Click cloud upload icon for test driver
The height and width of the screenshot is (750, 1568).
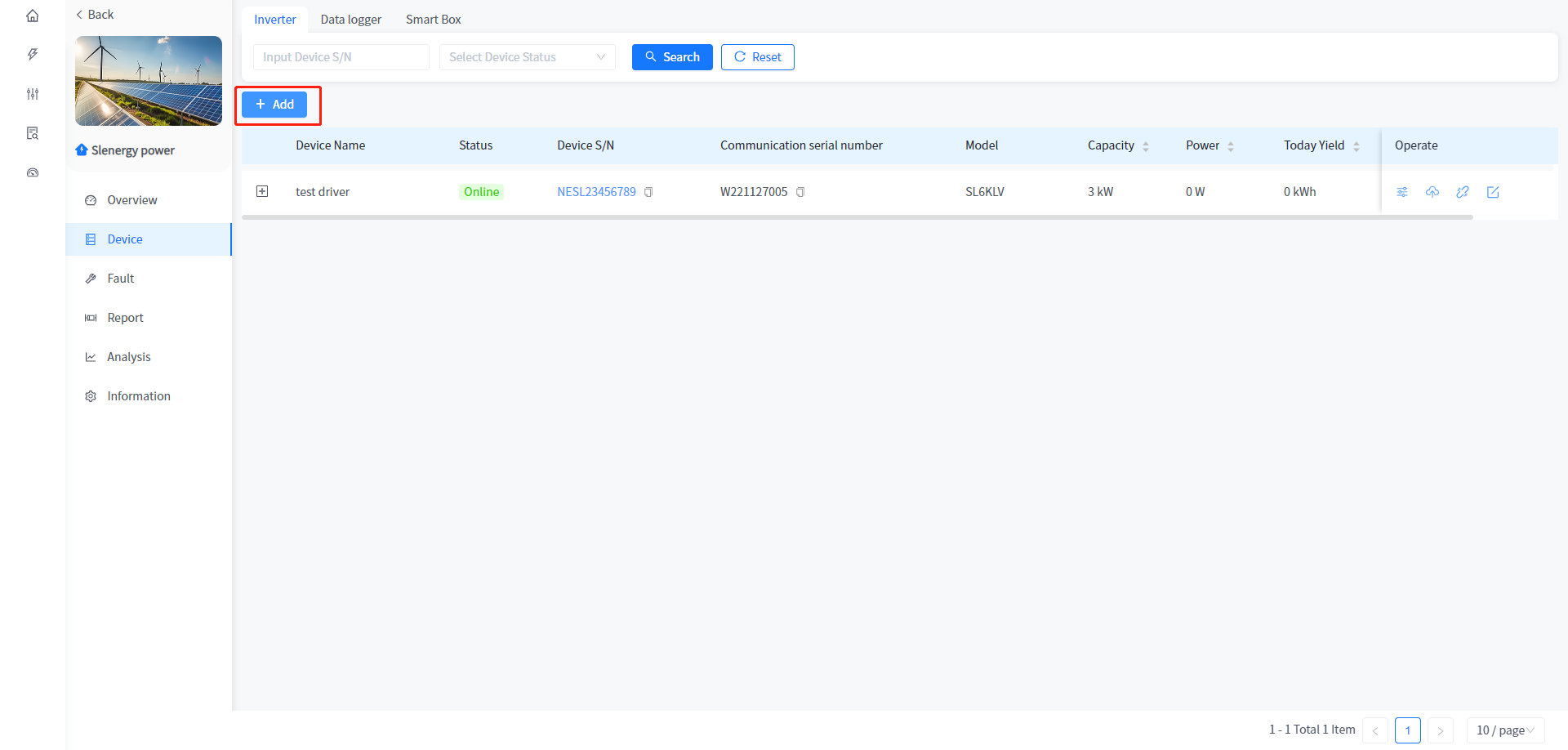1432,192
